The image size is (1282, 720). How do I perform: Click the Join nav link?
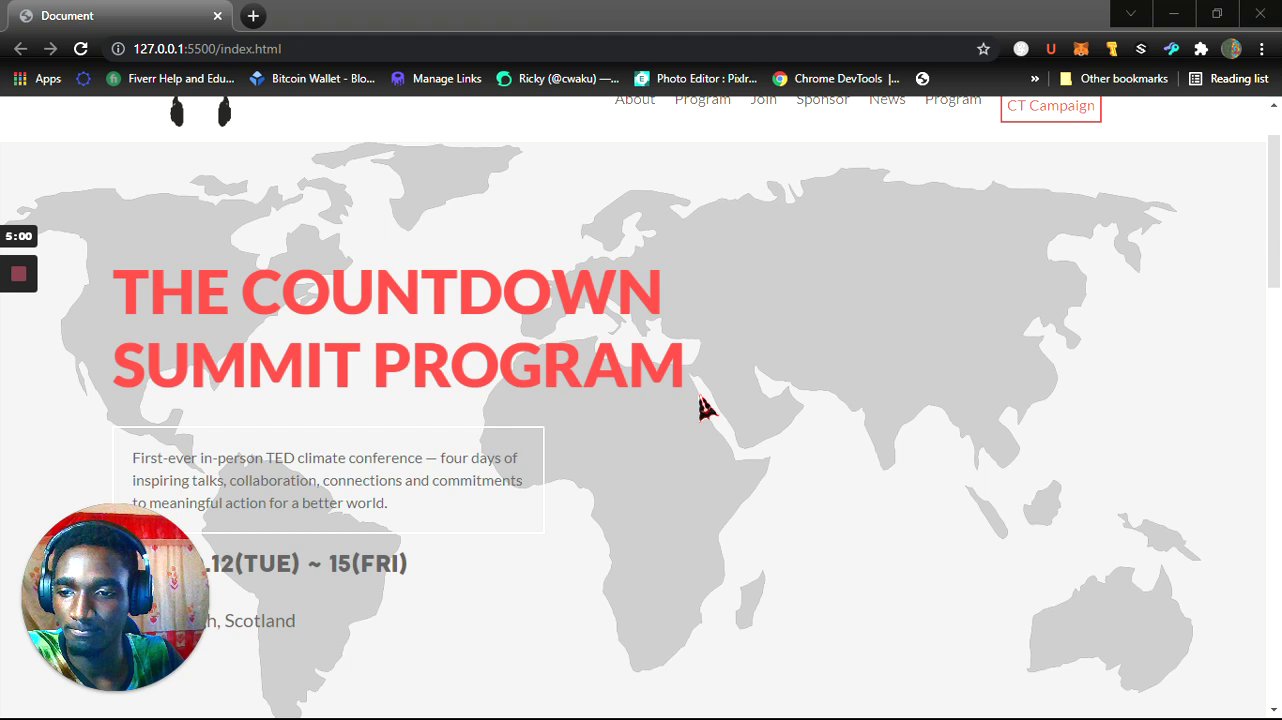point(763,101)
